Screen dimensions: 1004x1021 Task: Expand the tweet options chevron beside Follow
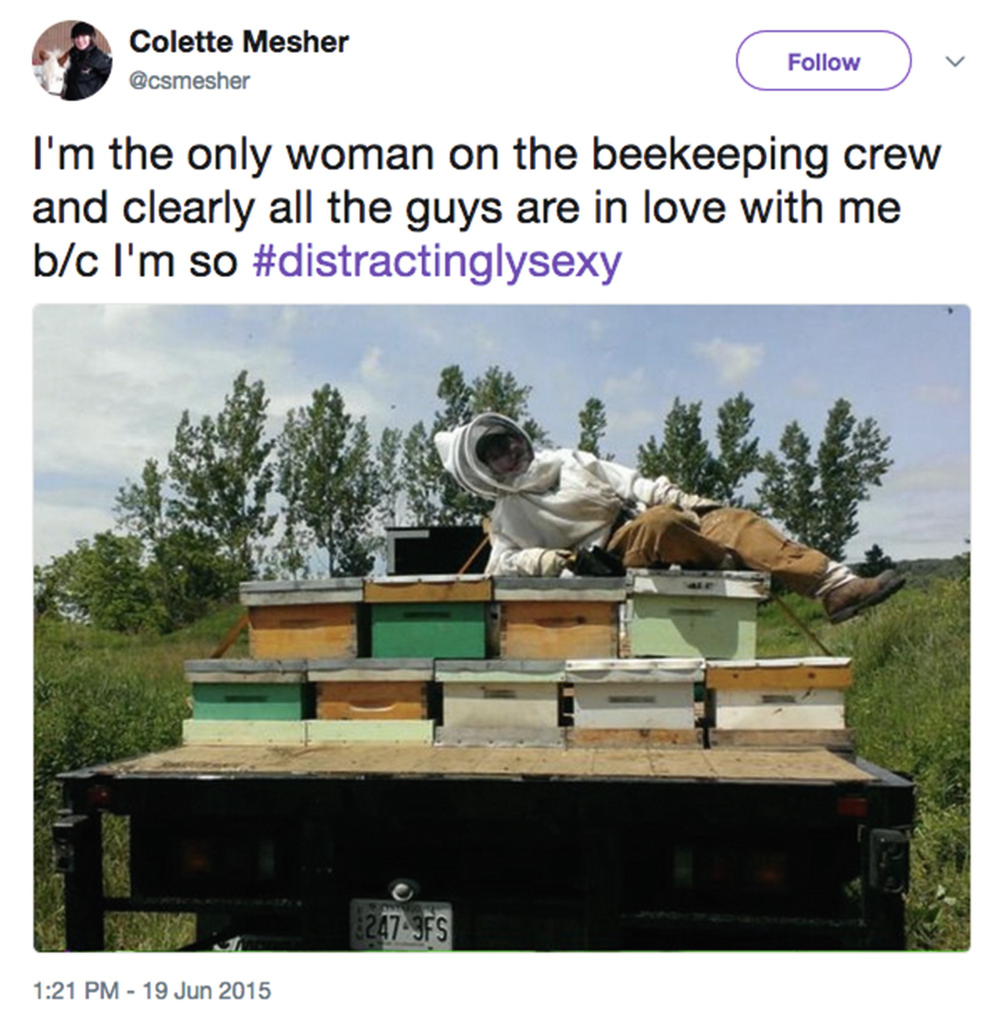click(955, 62)
